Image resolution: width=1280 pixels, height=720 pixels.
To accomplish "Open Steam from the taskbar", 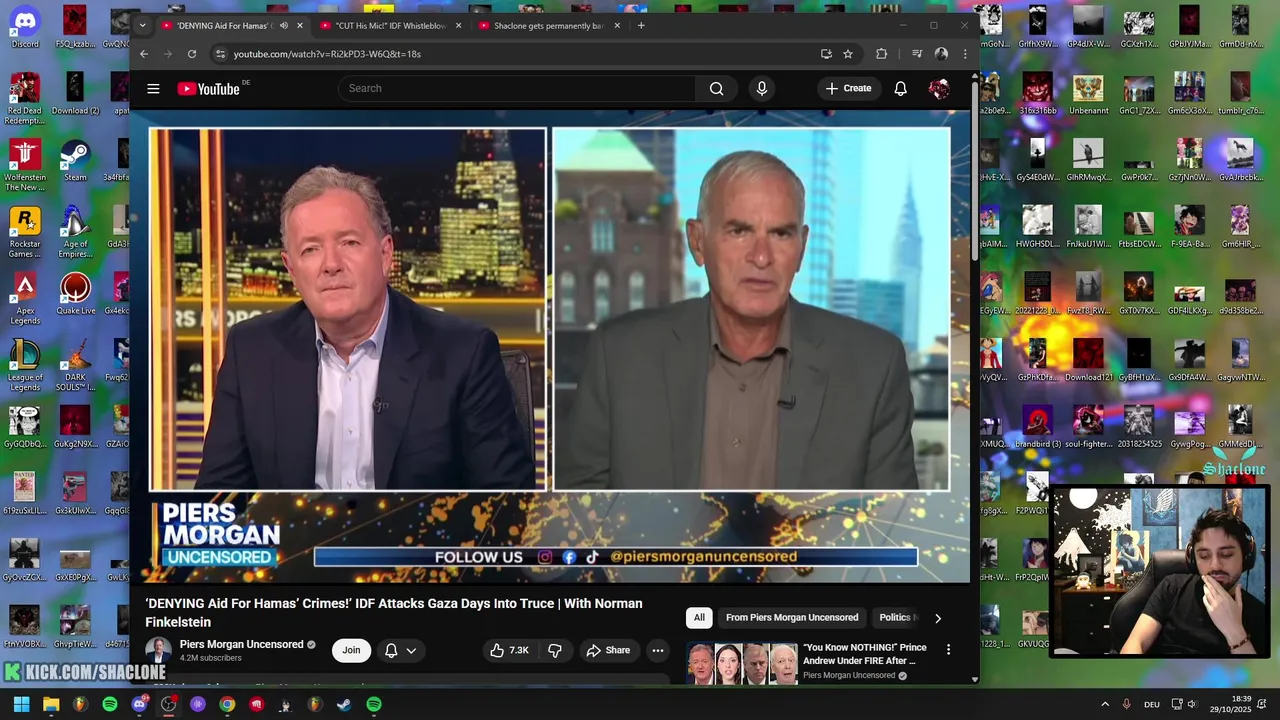I will click(344, 704).
